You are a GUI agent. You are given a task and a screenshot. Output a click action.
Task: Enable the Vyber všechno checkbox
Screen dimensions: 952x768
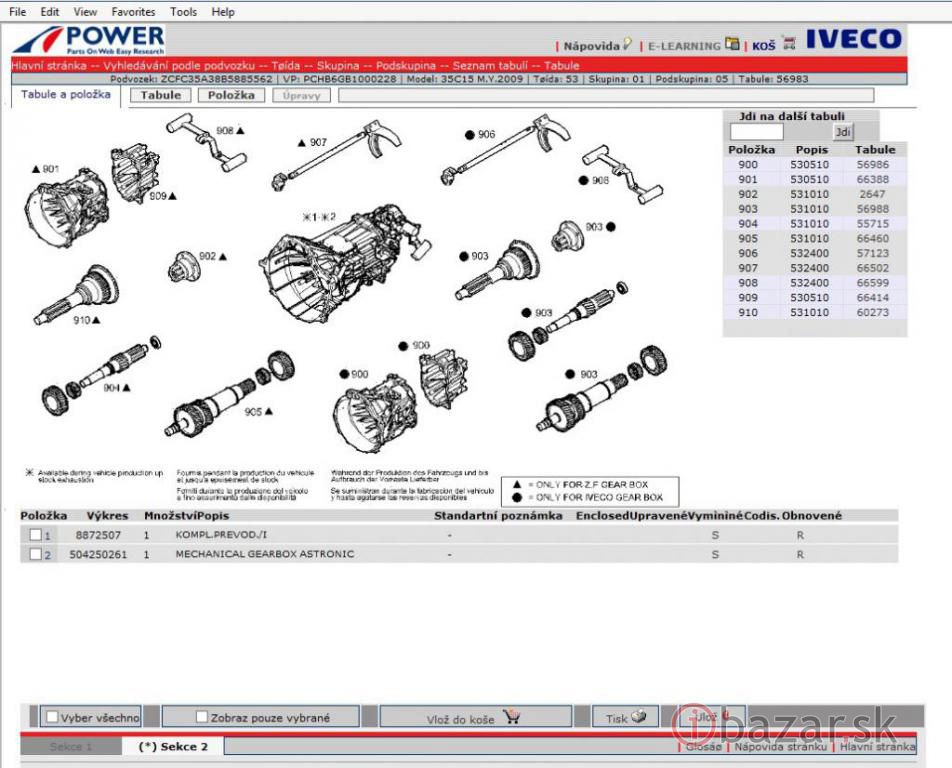[x=52, y=717]
